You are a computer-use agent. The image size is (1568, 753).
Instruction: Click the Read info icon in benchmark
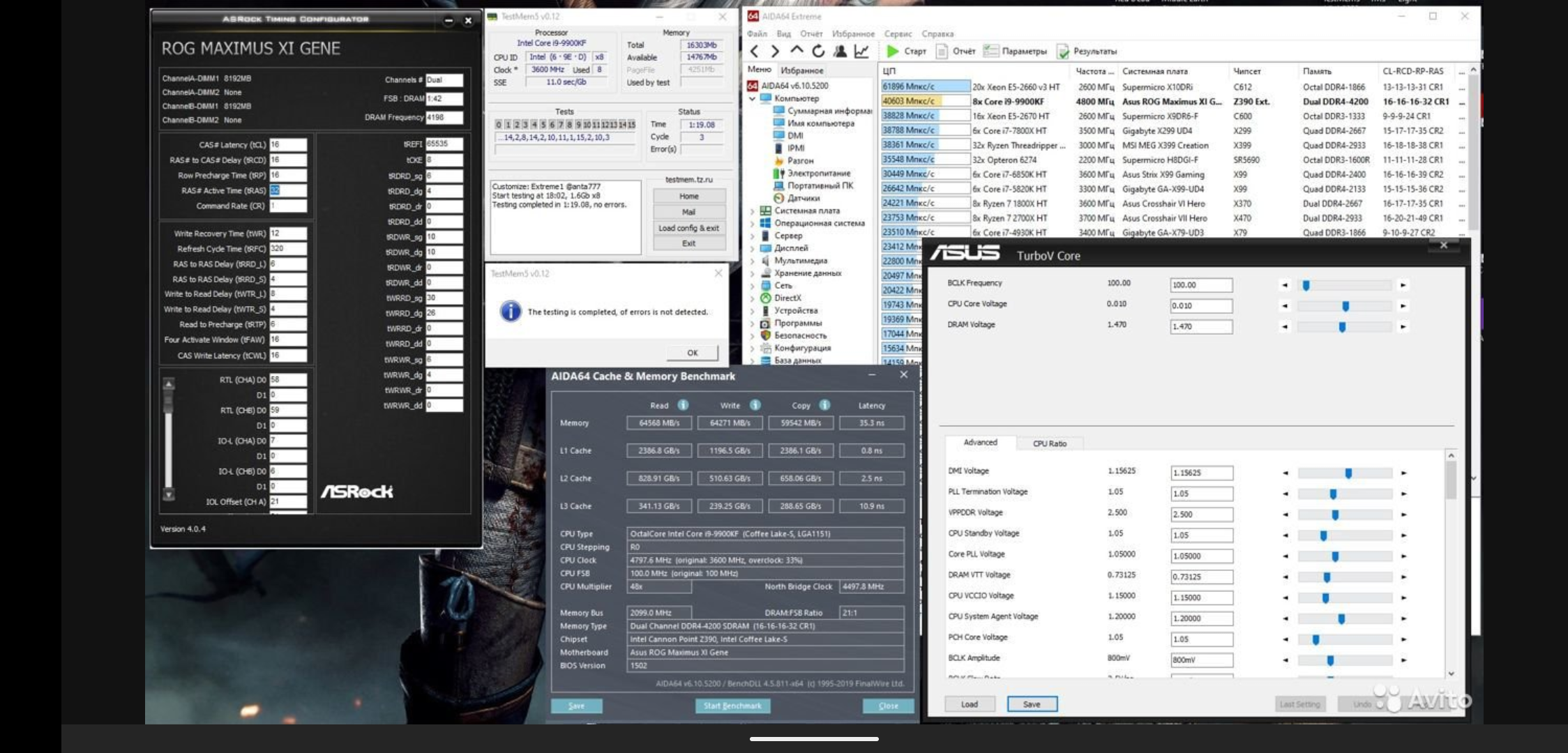683,405
